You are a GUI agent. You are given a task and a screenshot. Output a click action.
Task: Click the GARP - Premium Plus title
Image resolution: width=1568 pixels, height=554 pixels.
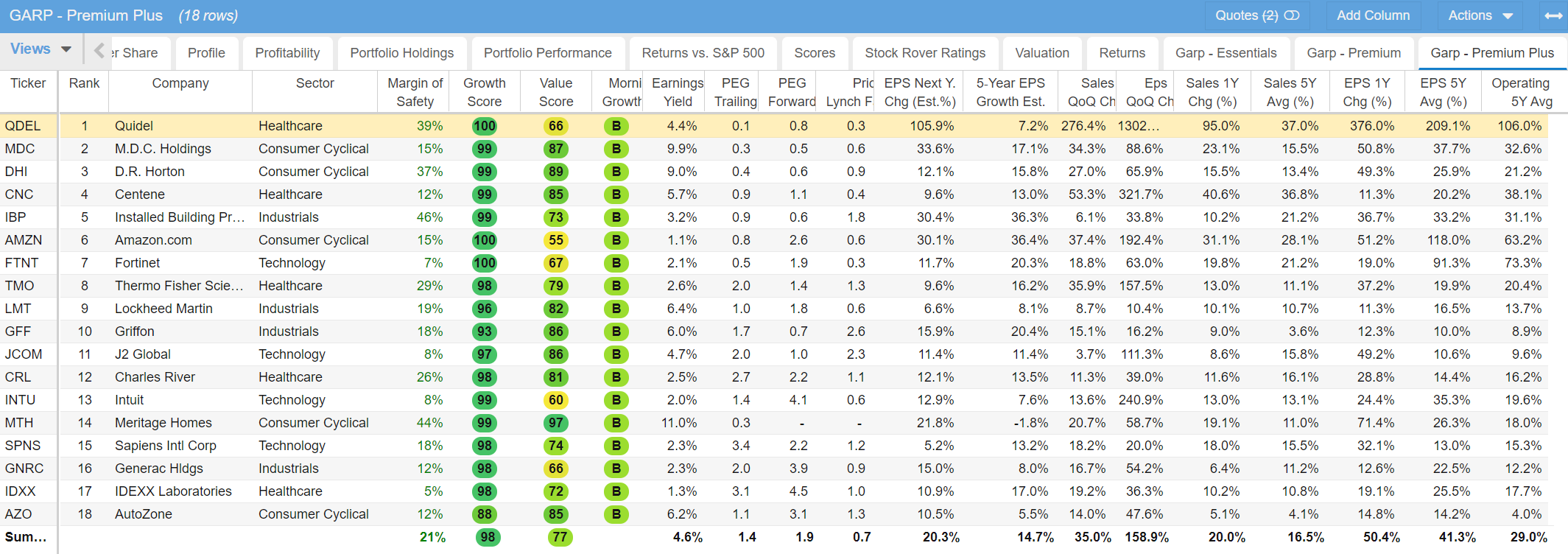(x=85, y=15)
